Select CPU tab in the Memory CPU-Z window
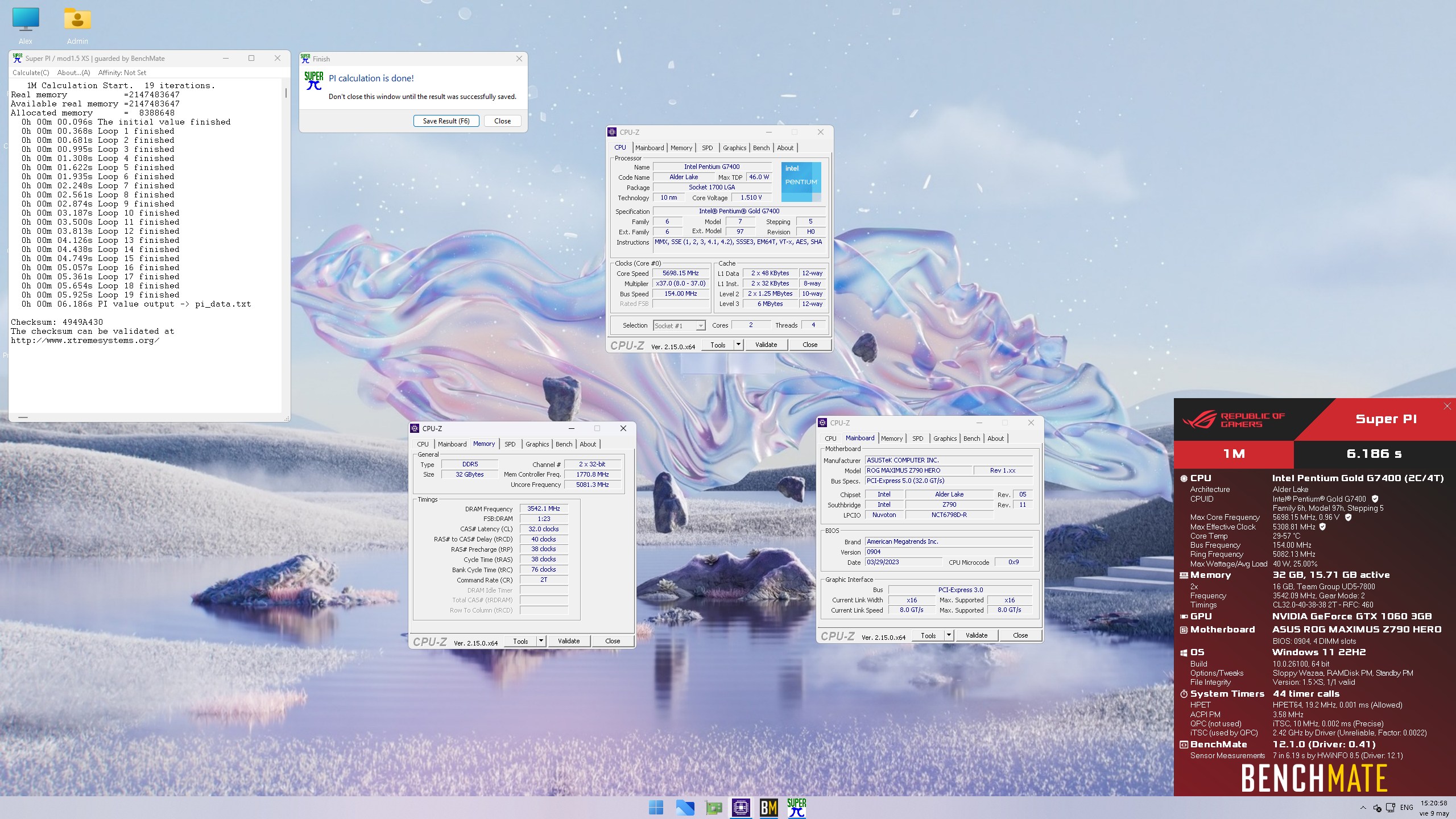This screenshot has height=819, width=1456. (x=423, y=444)
